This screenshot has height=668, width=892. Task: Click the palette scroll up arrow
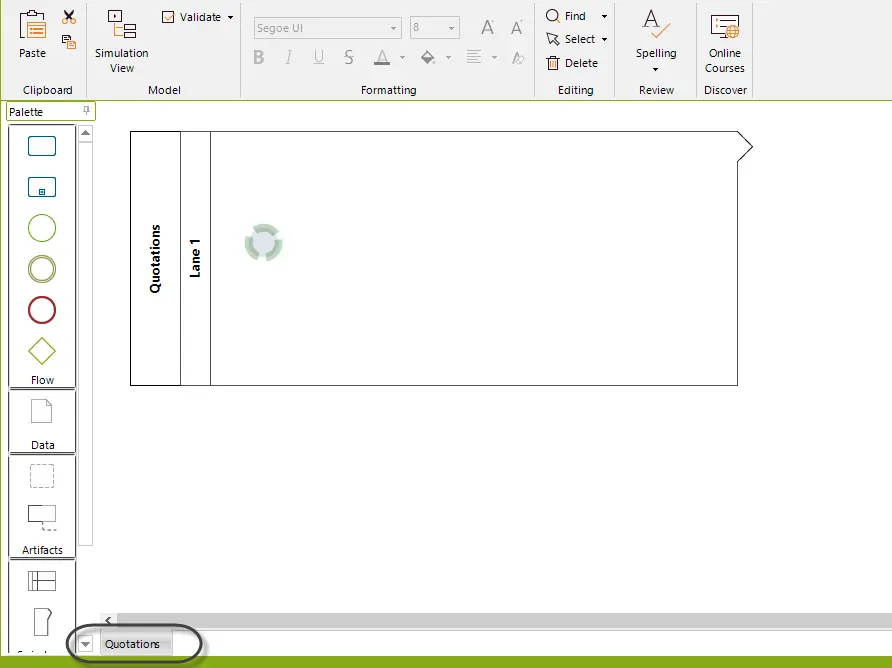pyautogui.click(x=85, y=133)
